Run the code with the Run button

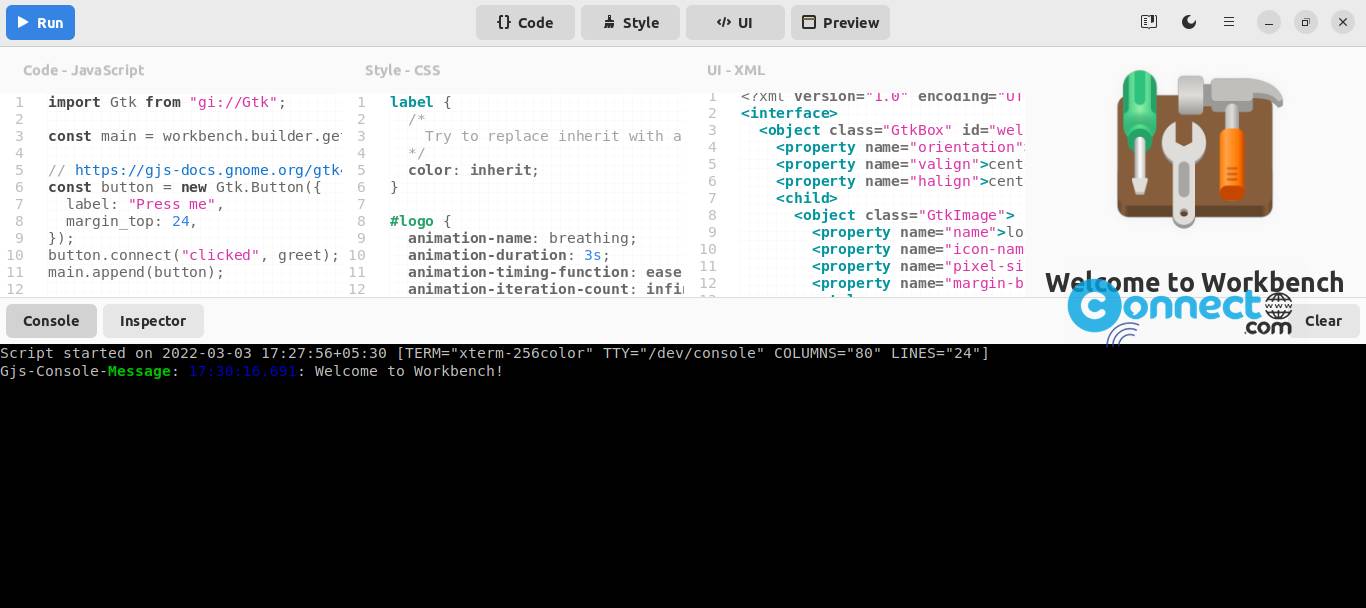[41, 22]
